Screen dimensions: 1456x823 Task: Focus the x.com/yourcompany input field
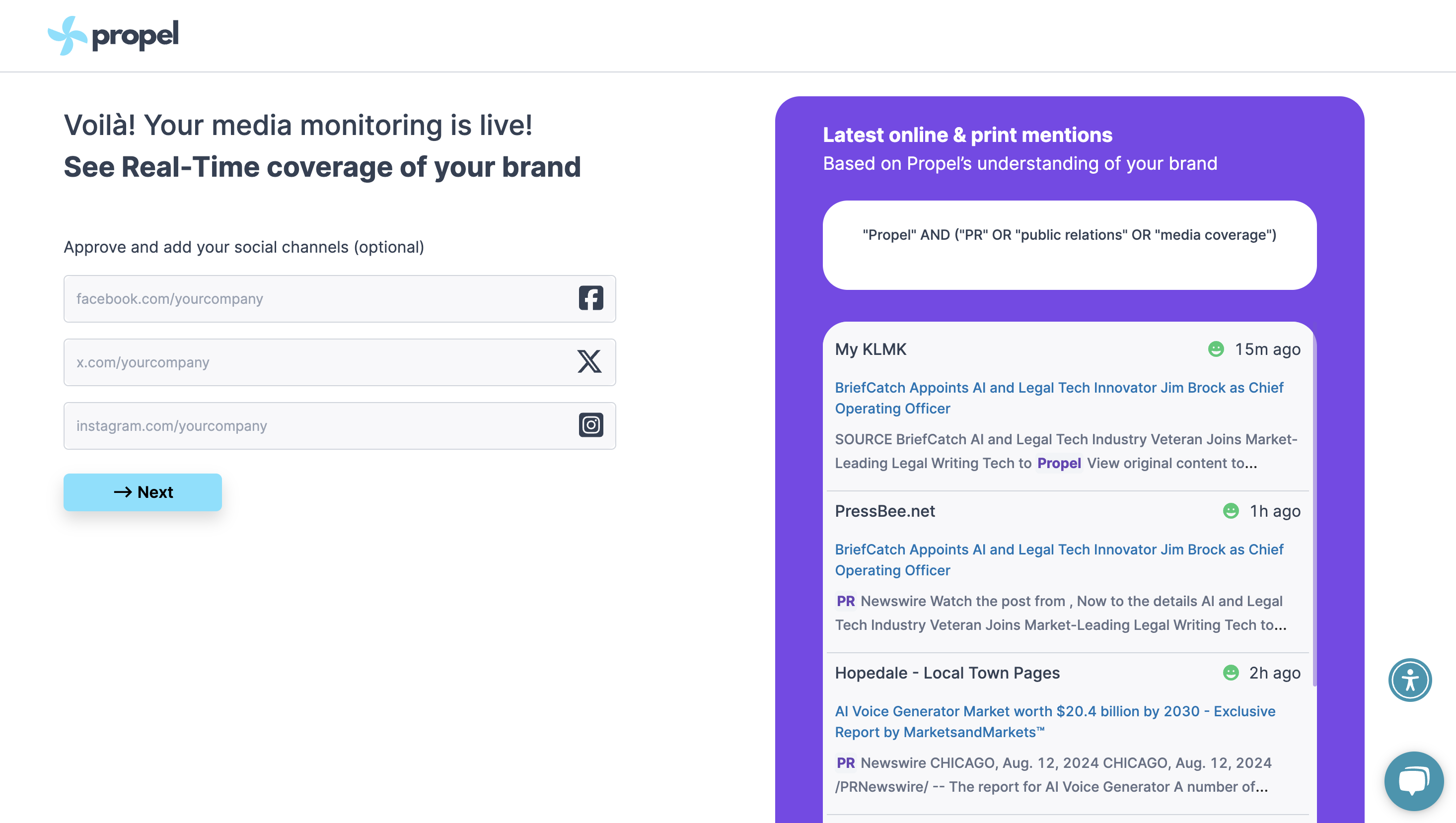click(340, 362)
